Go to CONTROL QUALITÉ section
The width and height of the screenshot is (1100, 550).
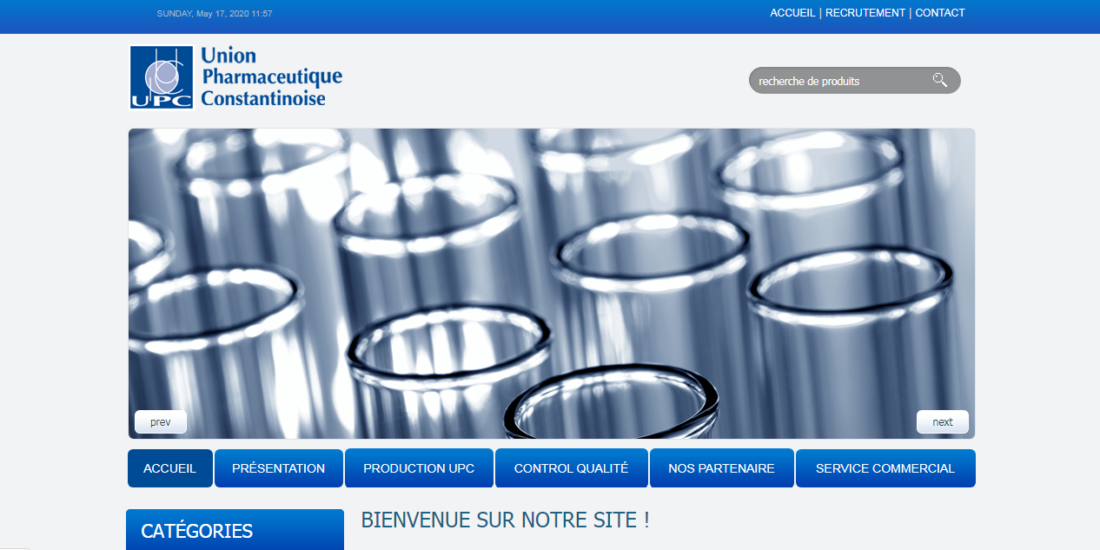click(x=571, y=469)
